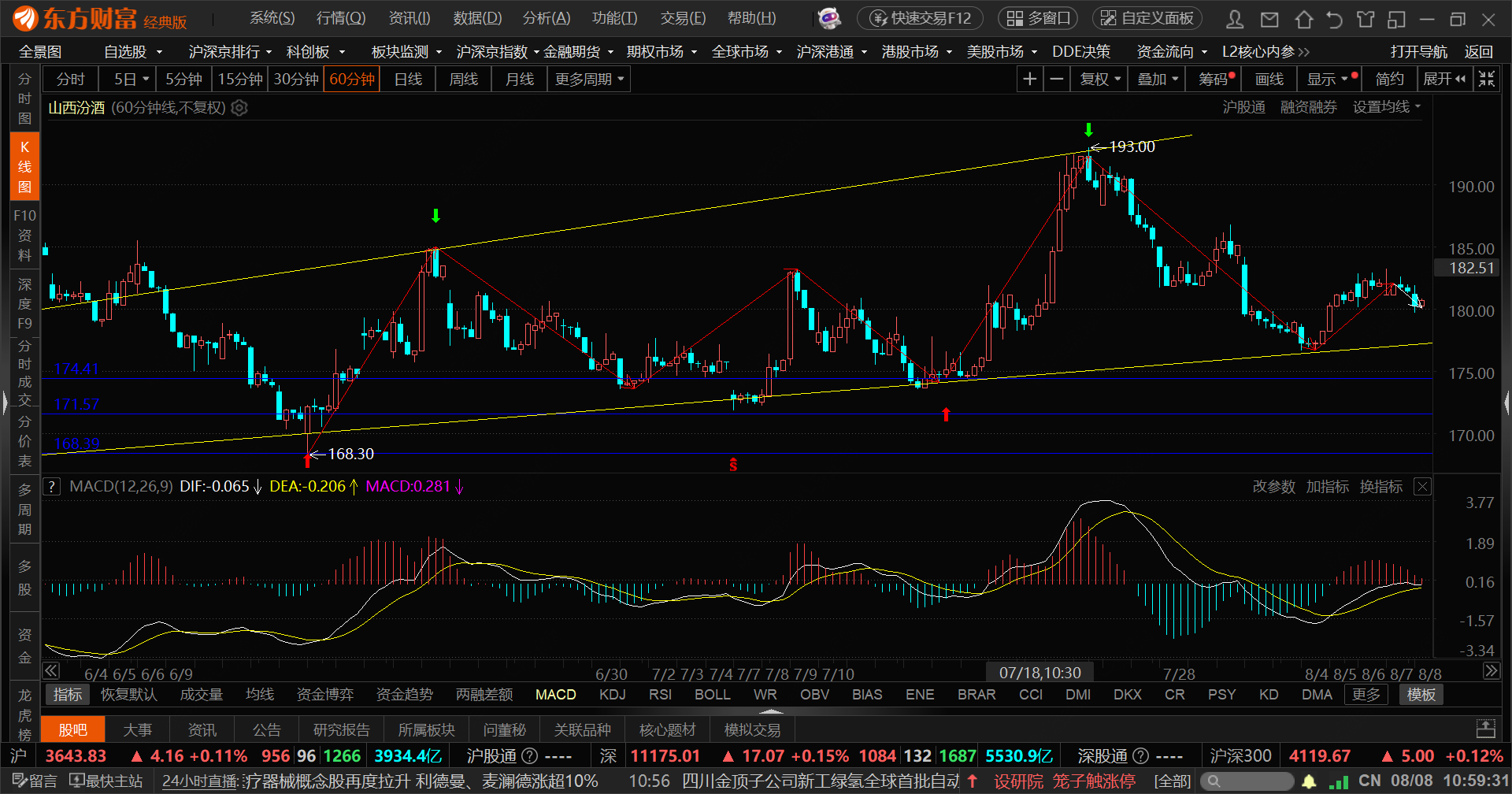Click 打开导航 link
This screenshot has width=1512, height=794.
pyautogui.click(x=1418, y=52)
